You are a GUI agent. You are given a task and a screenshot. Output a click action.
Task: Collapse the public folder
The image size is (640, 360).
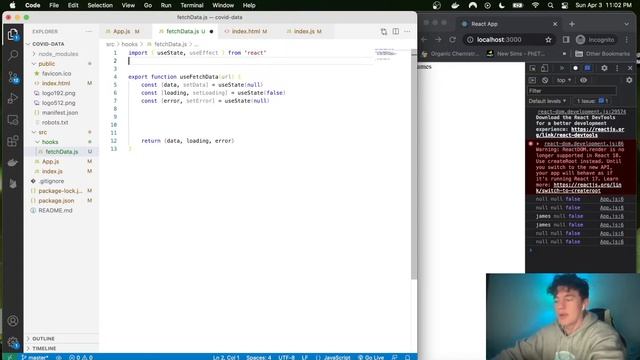click(61, 64)
